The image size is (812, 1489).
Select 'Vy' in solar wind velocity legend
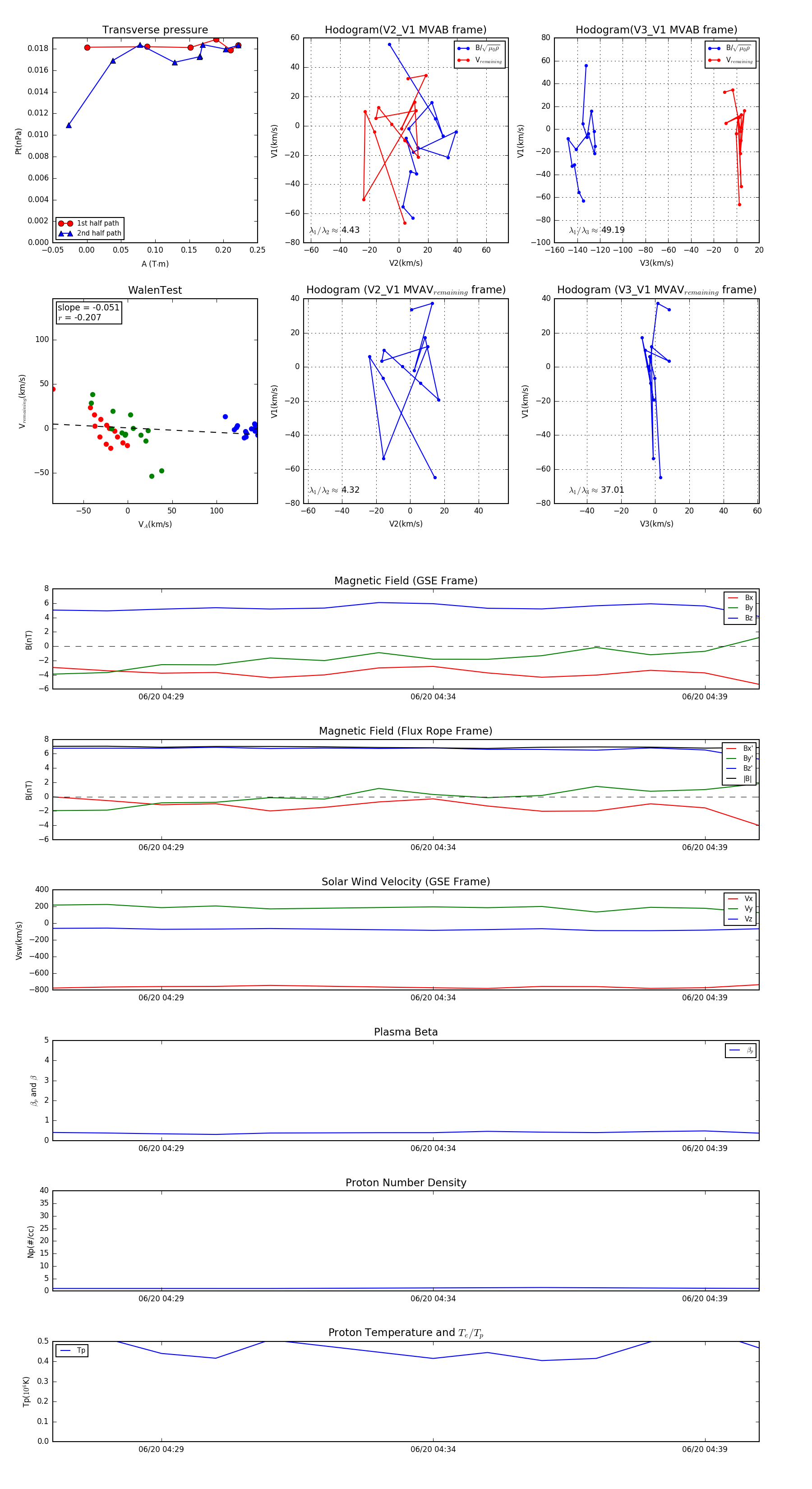(x=740, y=909)
